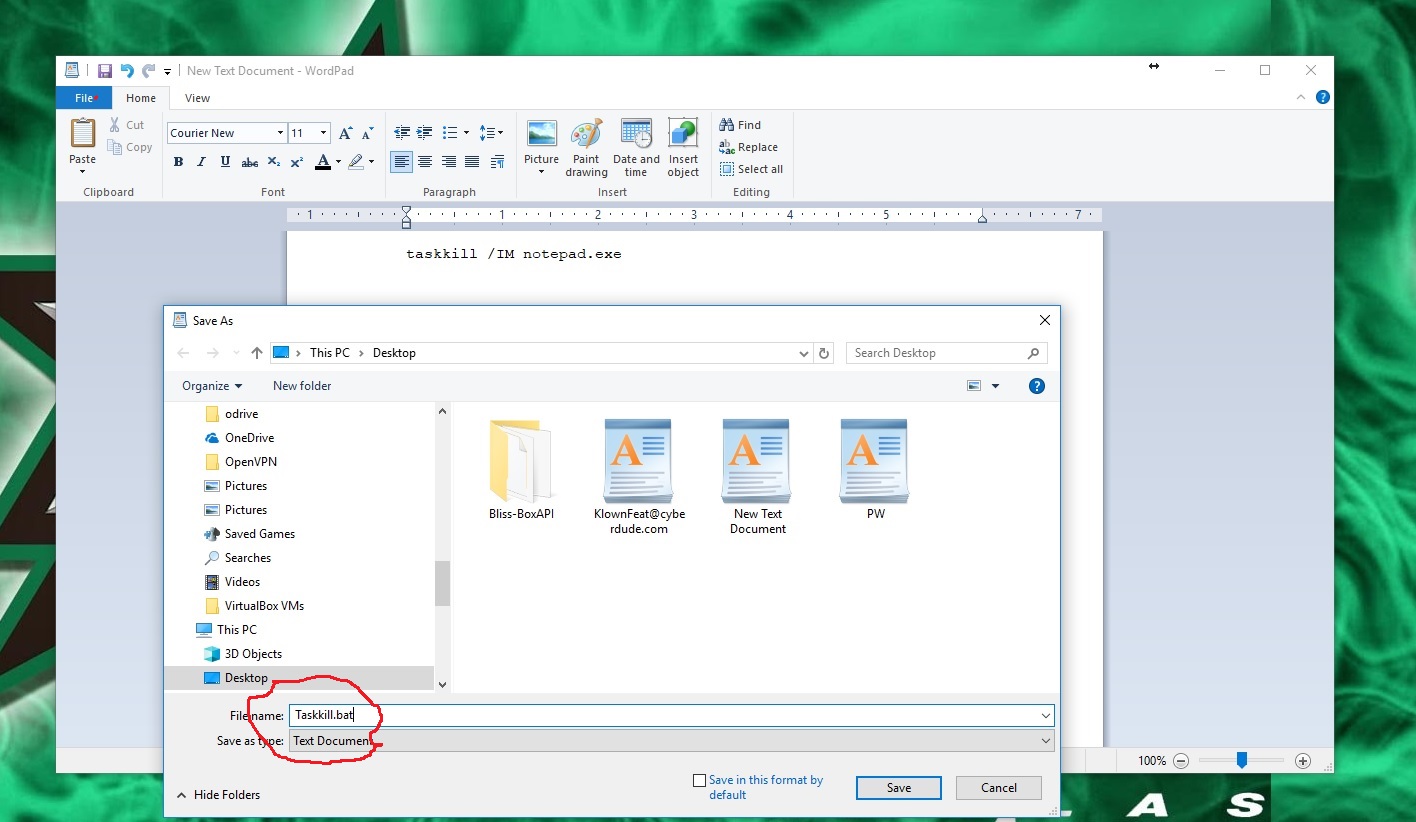Cancel the Save As dialog
This screenshot has height=822, width=1416.
point(999,788)
